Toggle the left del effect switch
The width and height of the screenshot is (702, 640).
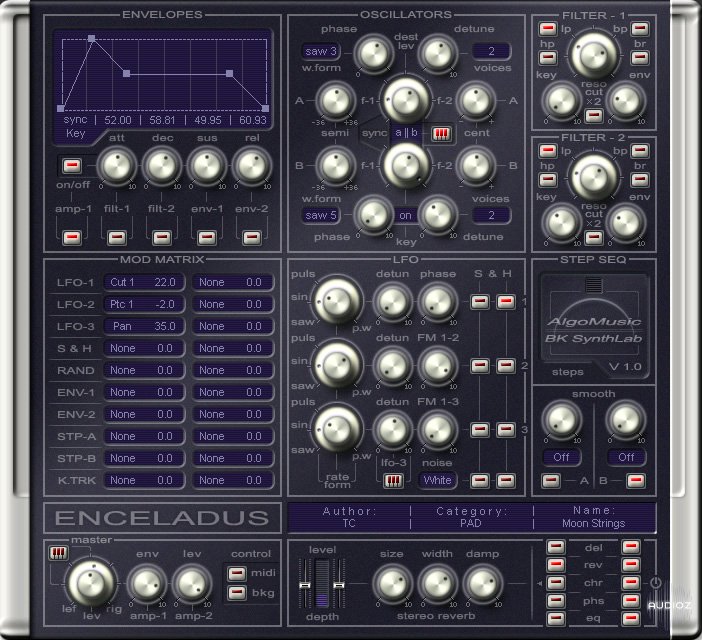tap(556, 547)
